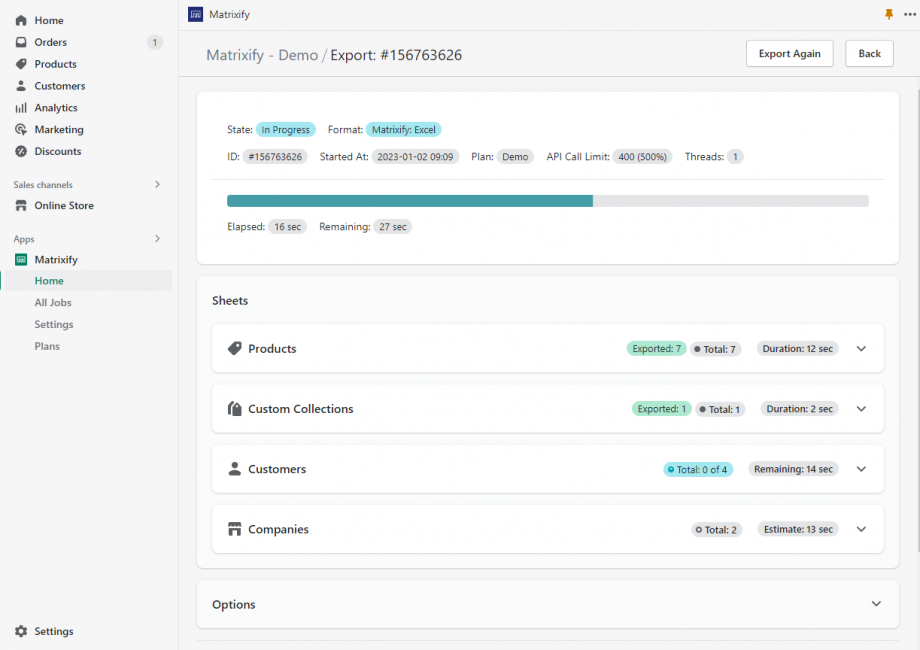The height and width of the screenshot is (650, 920).
Task: Expand the Custom Collections sheet
Action: tap(861, 408)
